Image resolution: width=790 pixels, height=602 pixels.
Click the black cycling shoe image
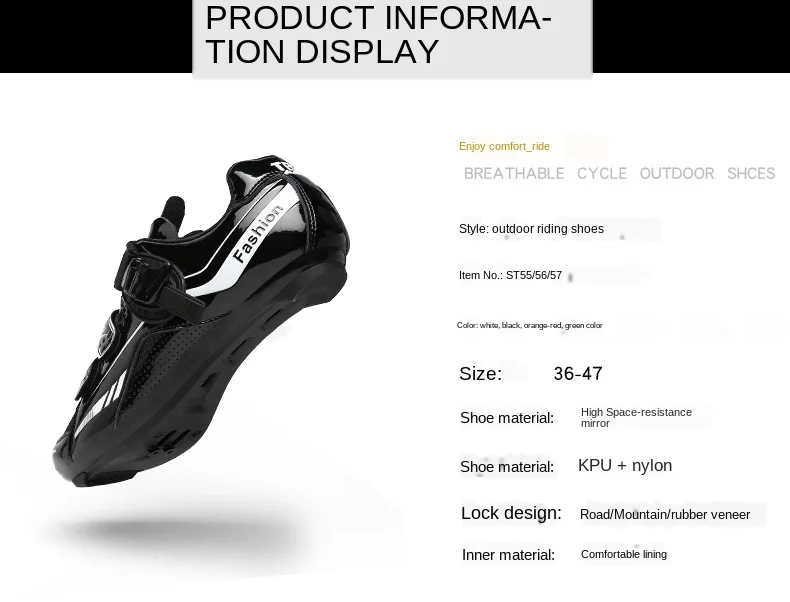[x=201, y=321]
